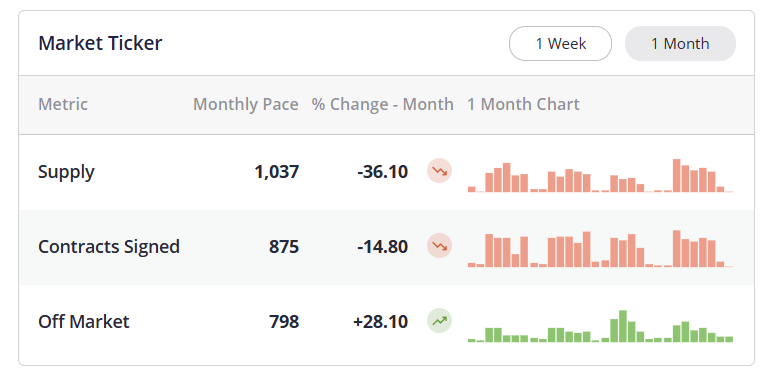Click the Supply monthly pace value 1,037

[276, 172]
